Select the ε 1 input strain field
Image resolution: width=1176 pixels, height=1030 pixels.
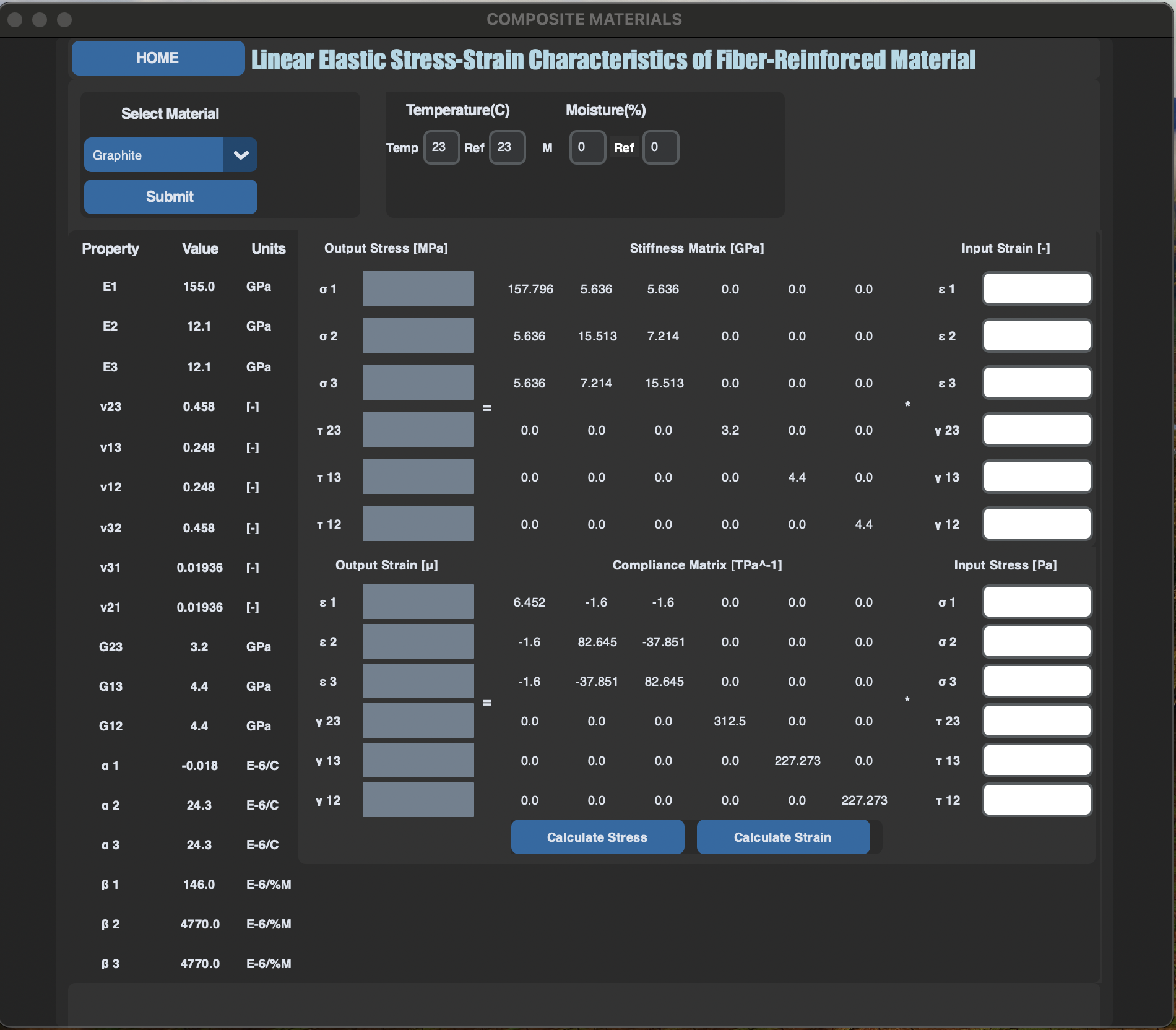(x=1037, y=288)
